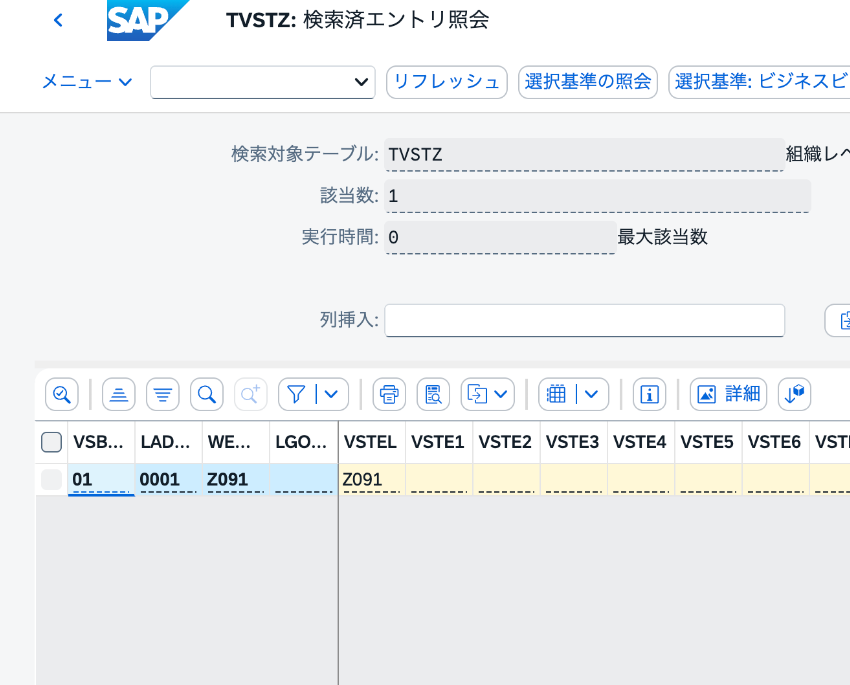The width and height of the screenshot is (850, 685).
Task: Click the VSTE6 column header
Action: [x=775, y=442]
